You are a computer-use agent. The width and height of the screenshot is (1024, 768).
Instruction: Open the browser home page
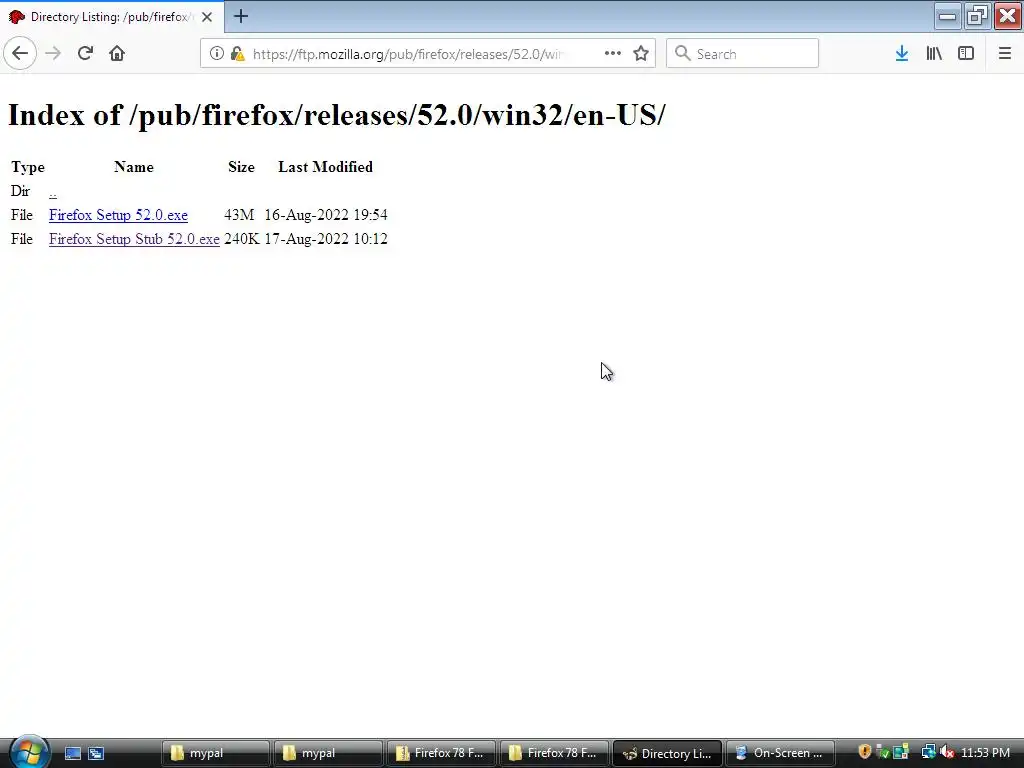pyautogui.click(x=117, y=54)
